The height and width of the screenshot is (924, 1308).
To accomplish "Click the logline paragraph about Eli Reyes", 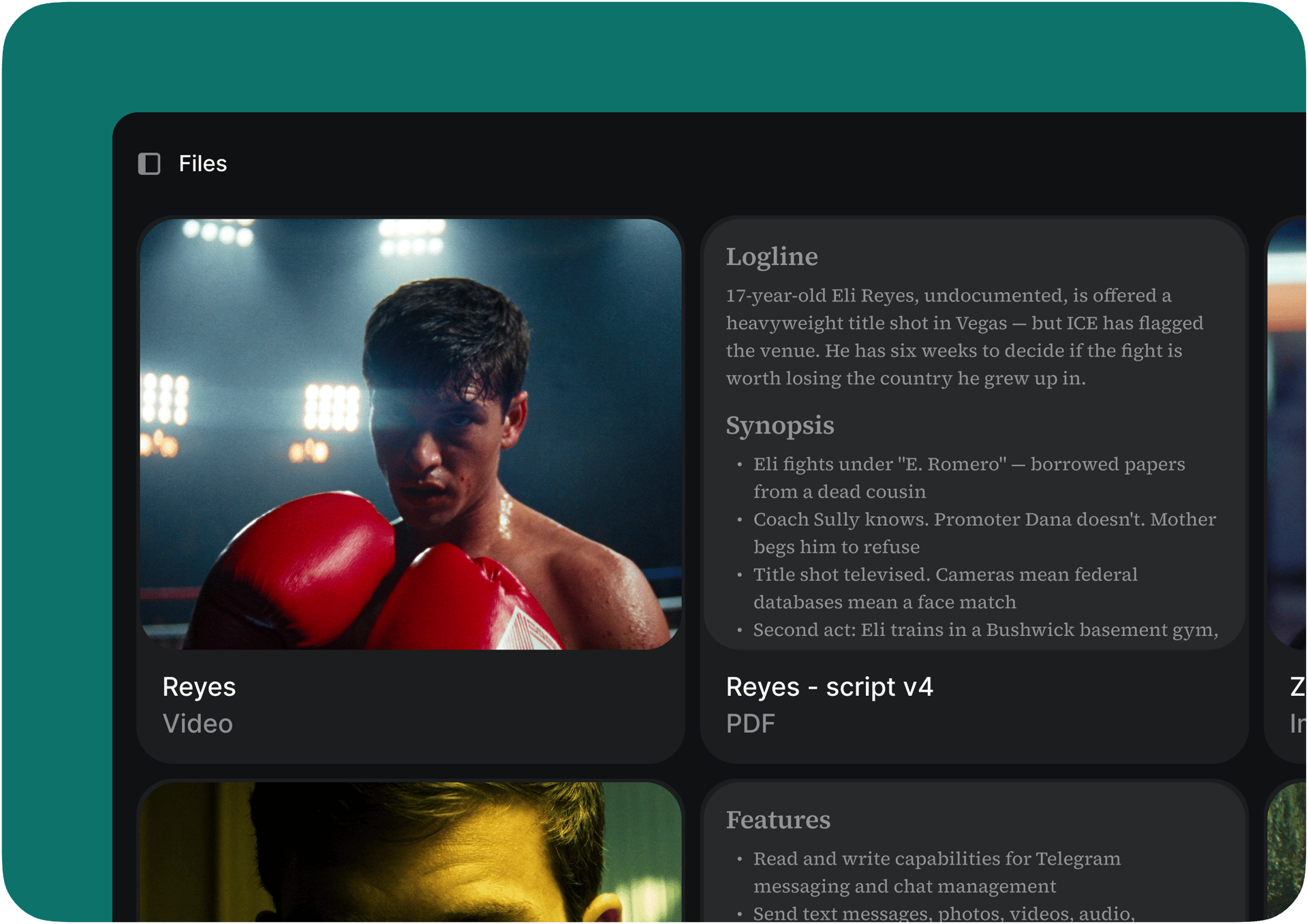I will click(x=965, y=337).
